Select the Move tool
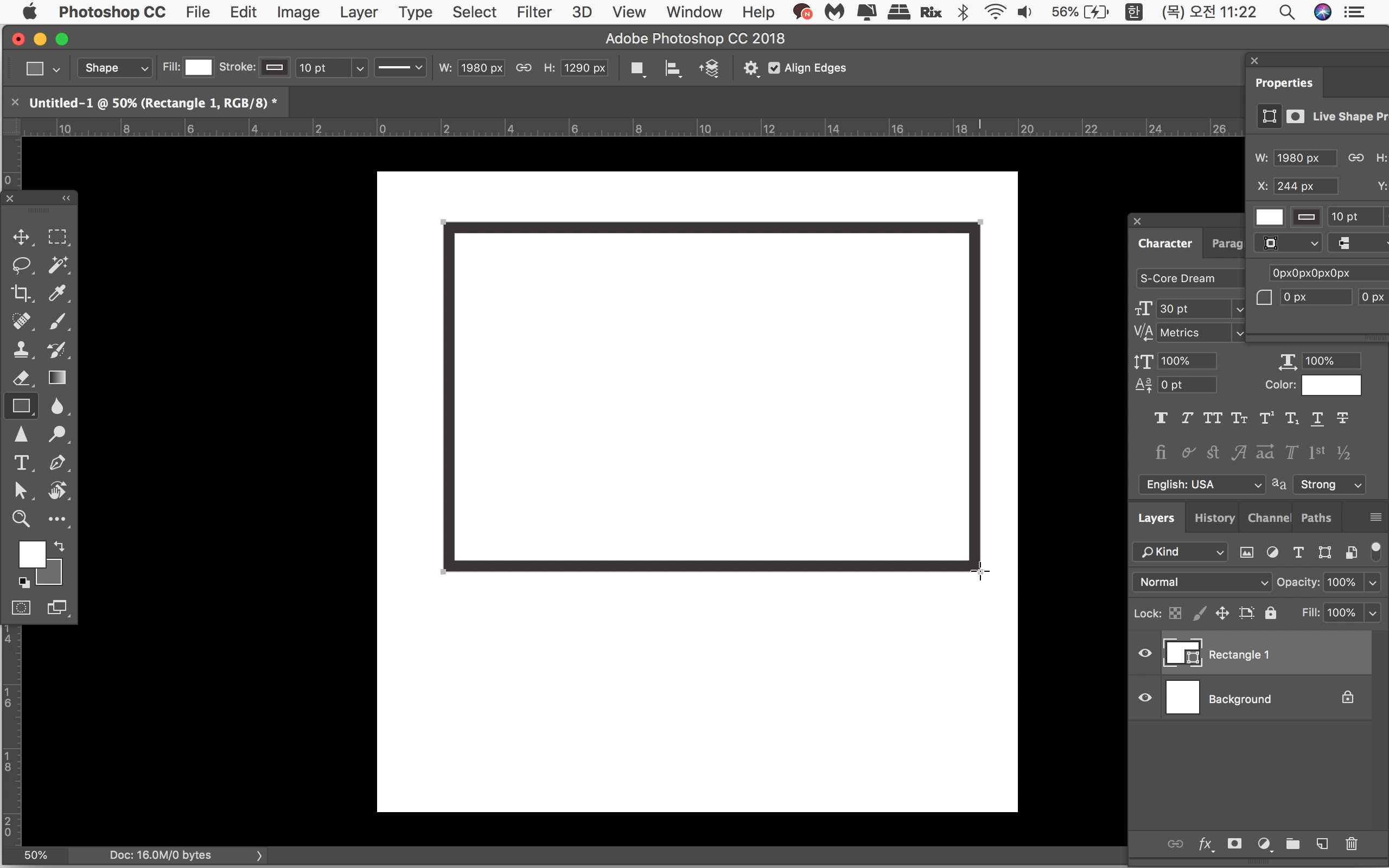This screenshot has height=868, width=1389. click(21, 237)
